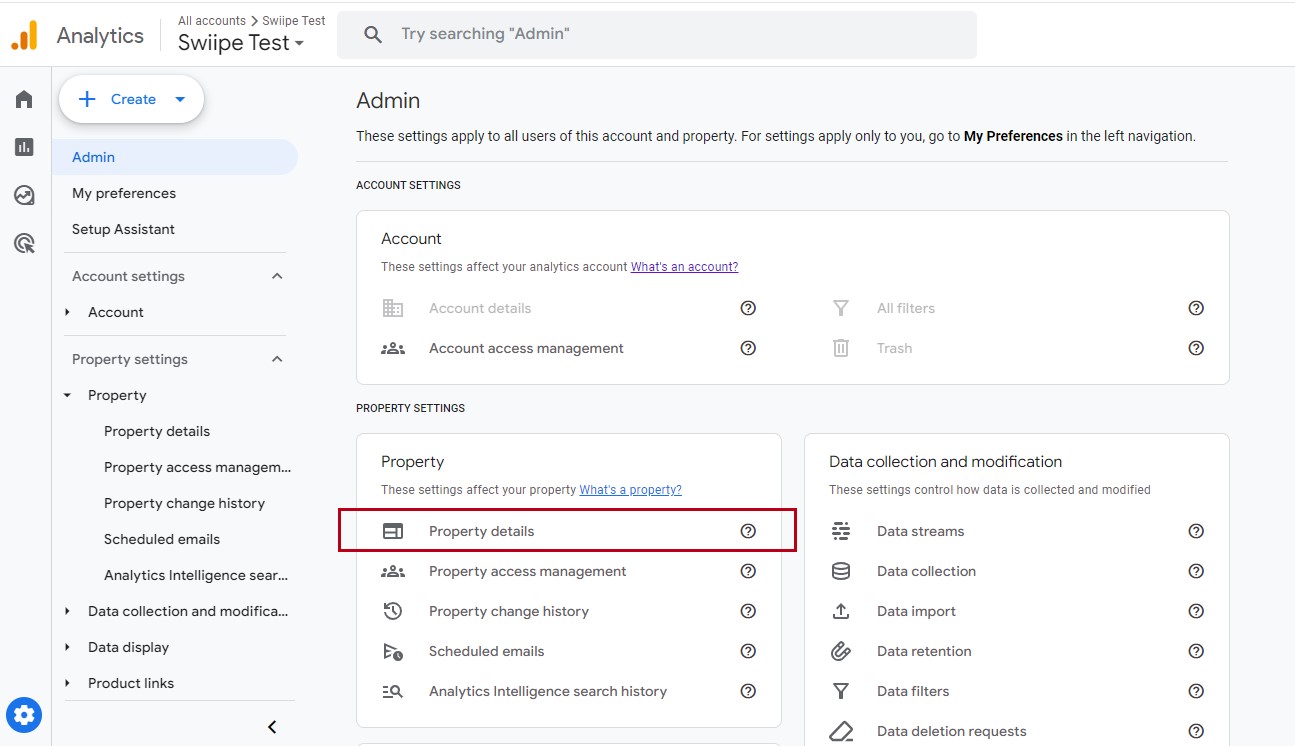Screen dimensions: 1295x746
Task: Open the Advertising icon in left rail
Action: click(24, 243)
